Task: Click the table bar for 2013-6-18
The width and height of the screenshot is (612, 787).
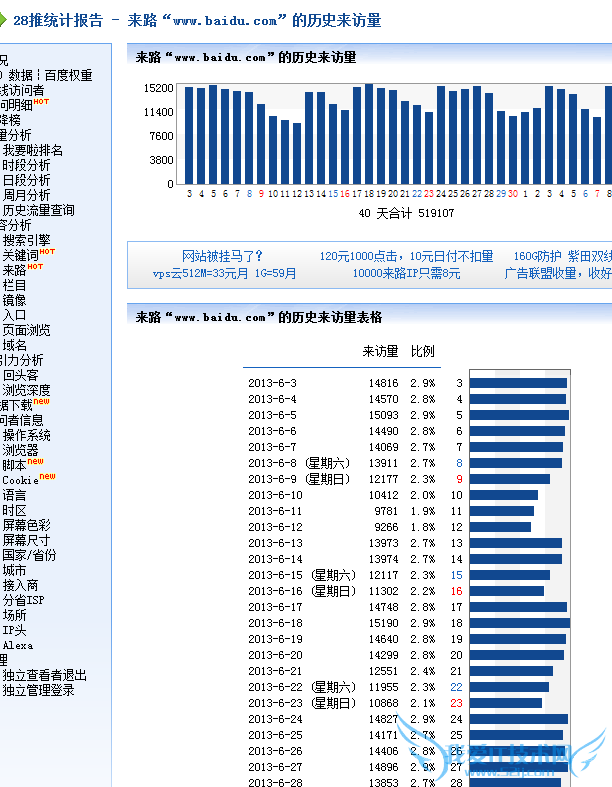Action: click(519, 623)
